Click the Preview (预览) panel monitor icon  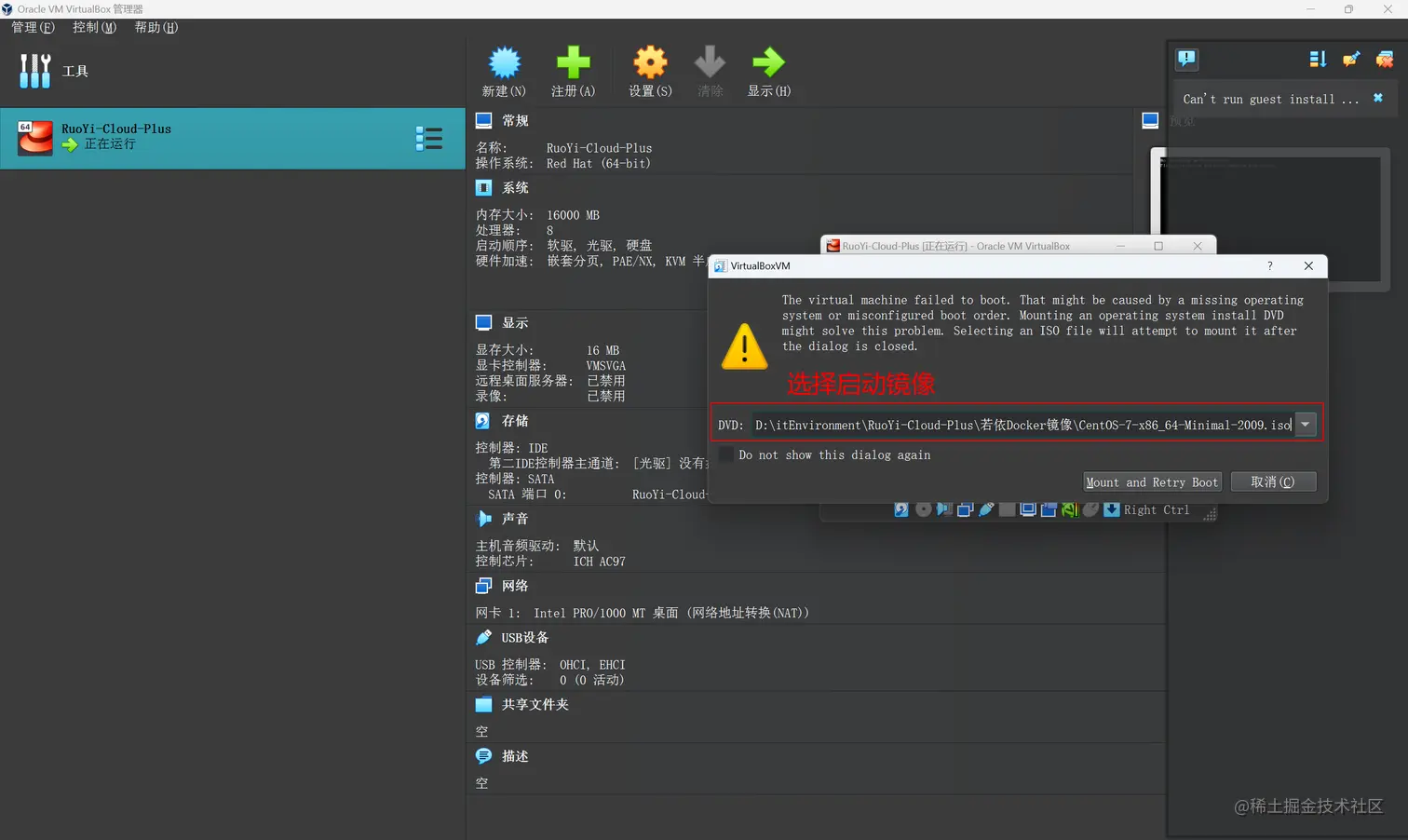[x=1150, y=120]
